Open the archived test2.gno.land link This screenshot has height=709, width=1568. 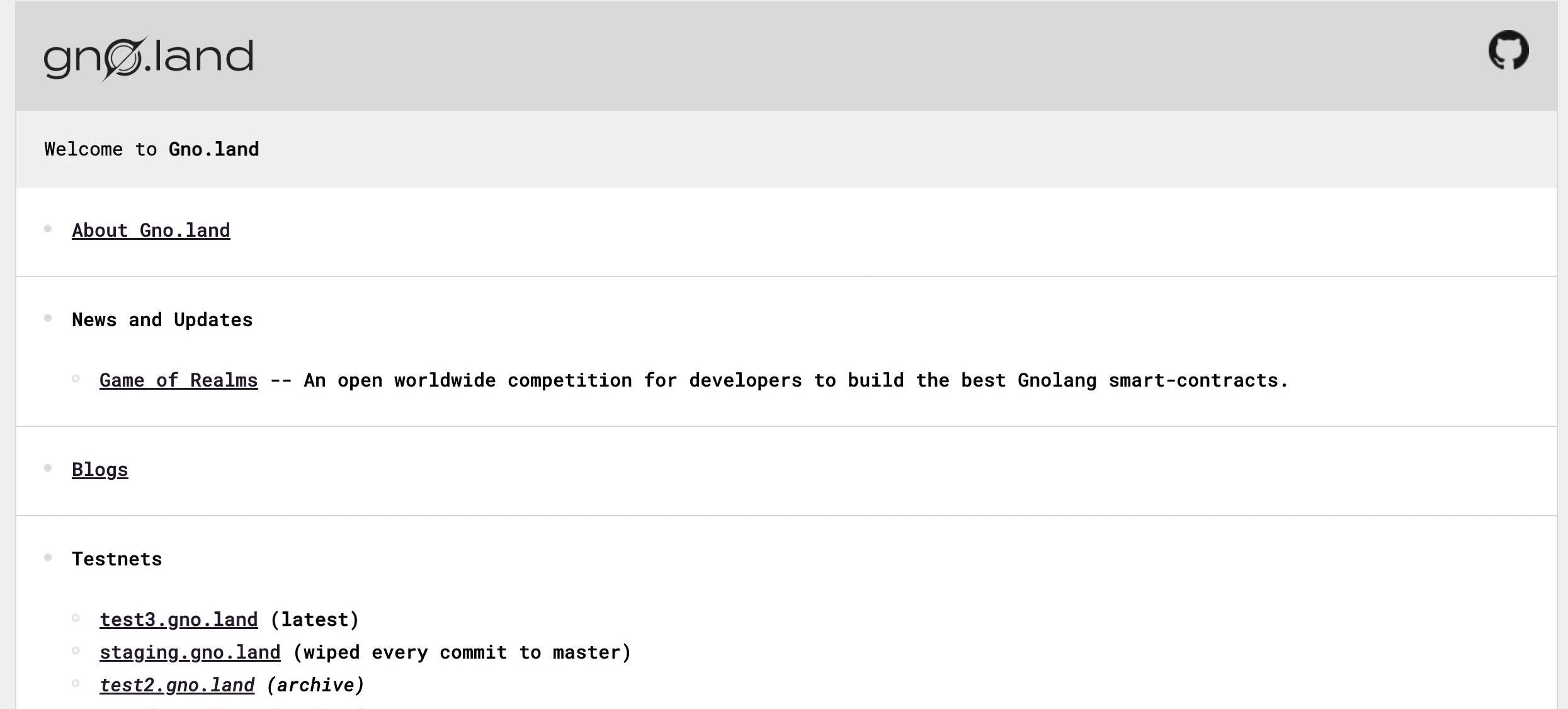coord(177,685)
